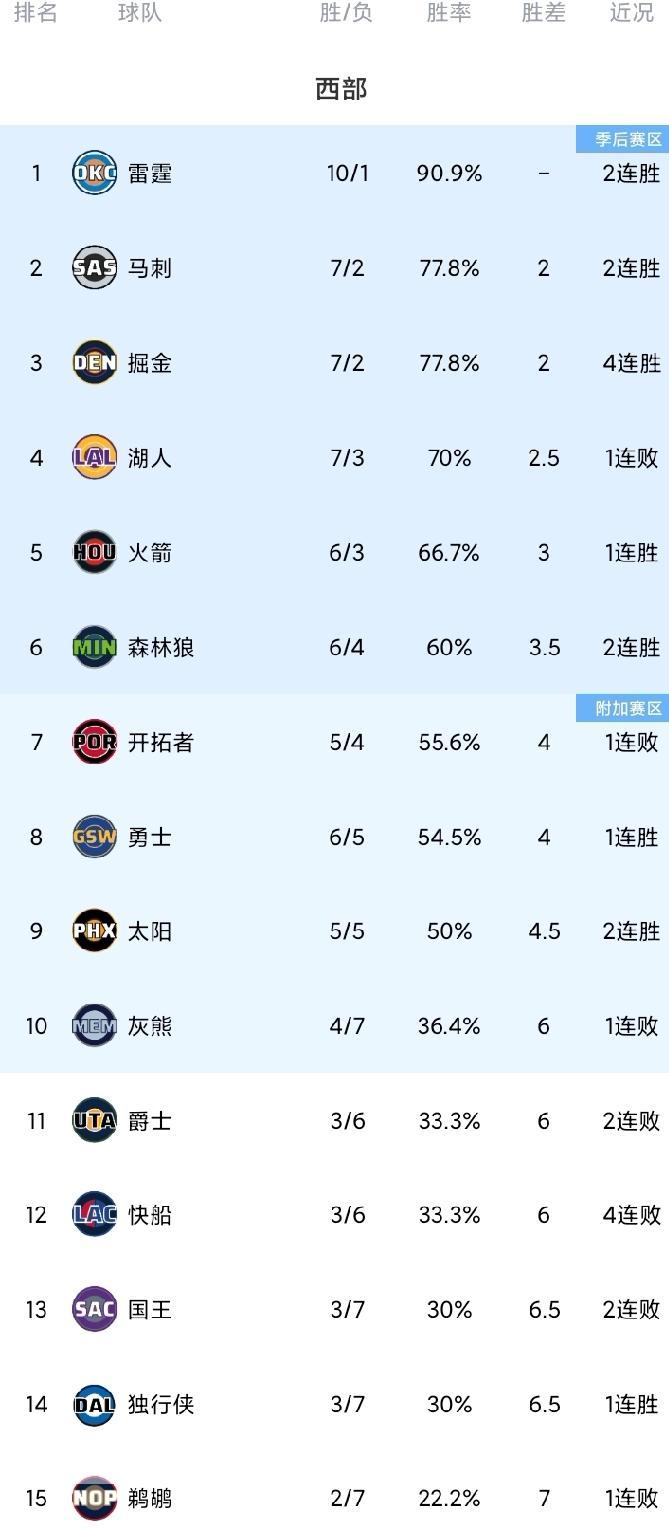The width and height of the screenshot is (669, 1528).
Task: Click the 快船 winning percentage 33.3%
Action: pyautogui.click(x=448, y=1215)
